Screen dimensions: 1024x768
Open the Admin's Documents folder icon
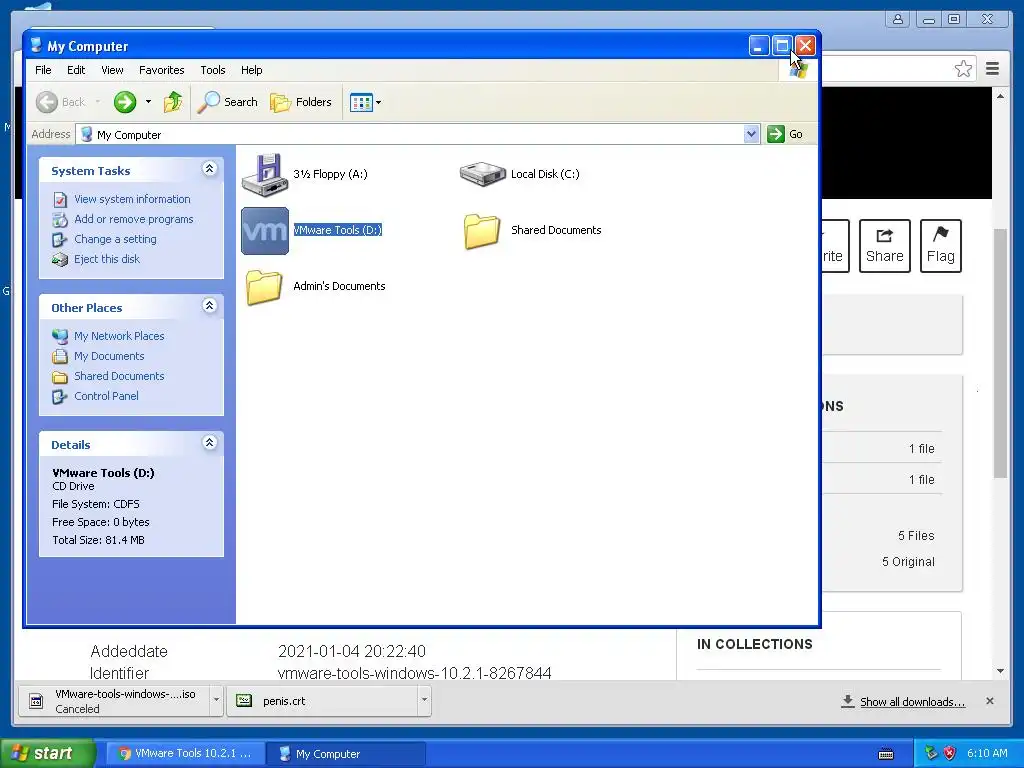(x=265, y=287)
